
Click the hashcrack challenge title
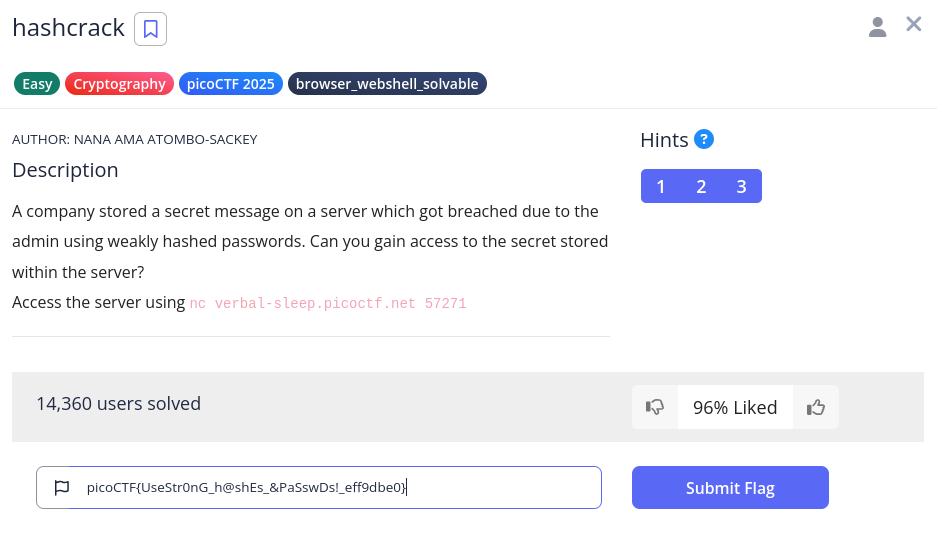pos(69,28)
